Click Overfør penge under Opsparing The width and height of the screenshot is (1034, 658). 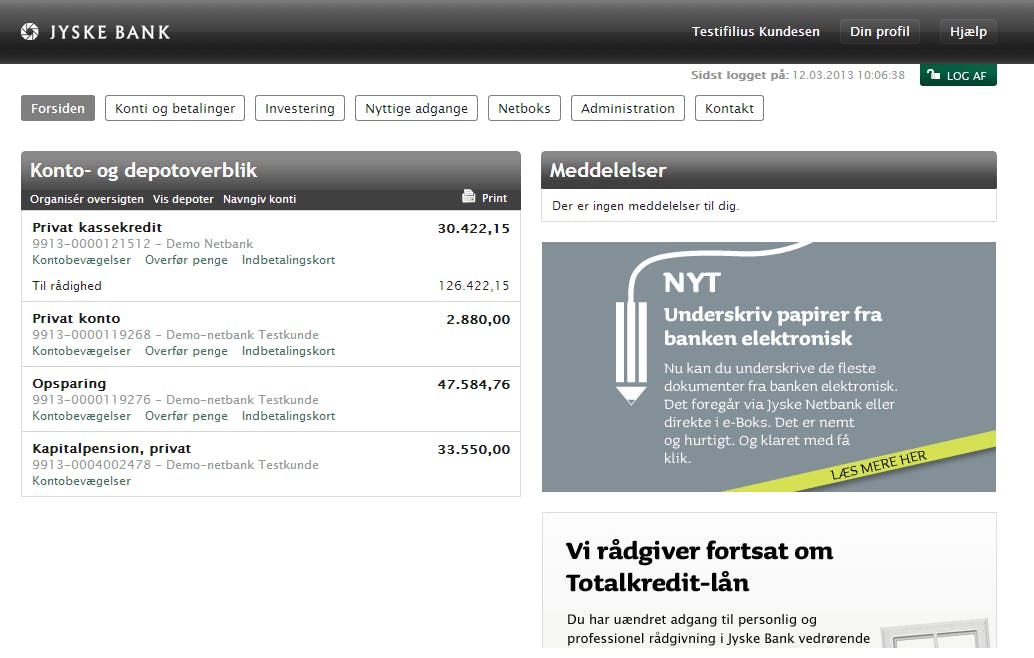click(186, 416)
